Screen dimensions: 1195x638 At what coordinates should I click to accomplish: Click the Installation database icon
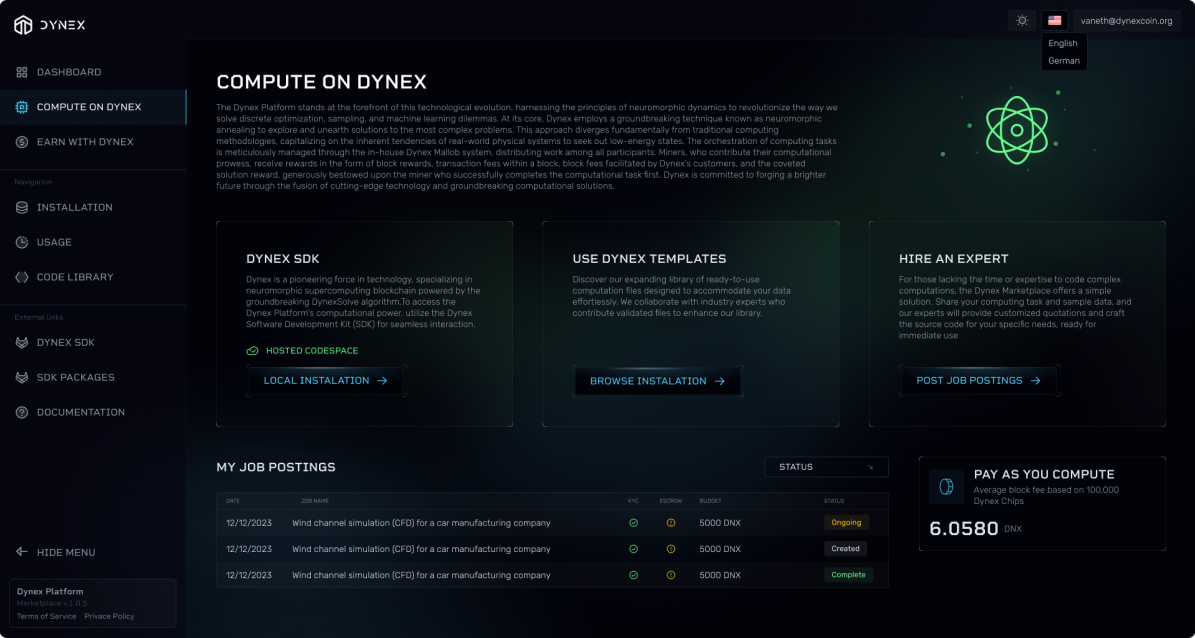click(x=22, y=207)
